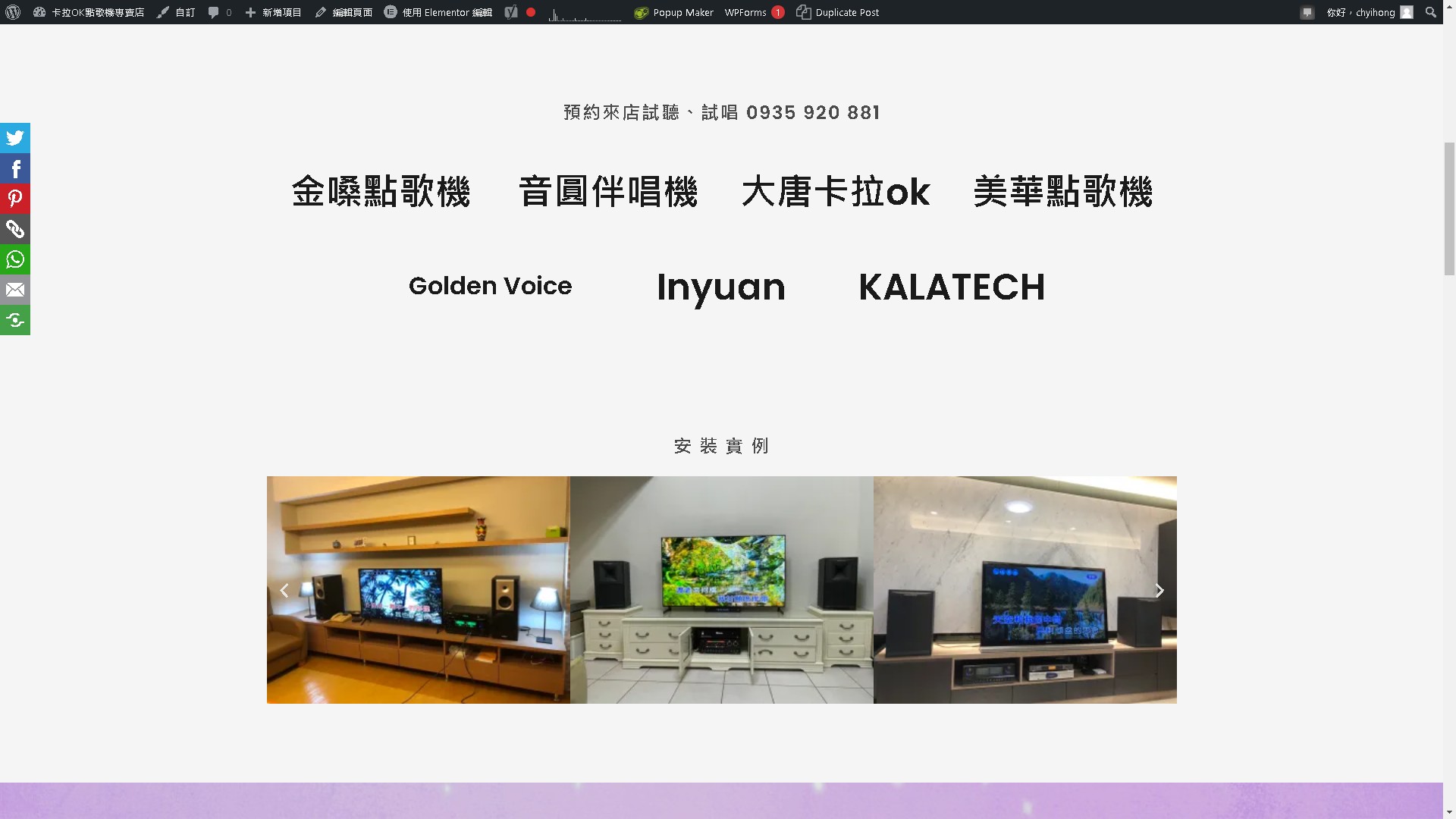Image resolution: width=1456 pixels, height=819 pixels.
Task: Share page on Facebook
Action: tap(15, 168)
